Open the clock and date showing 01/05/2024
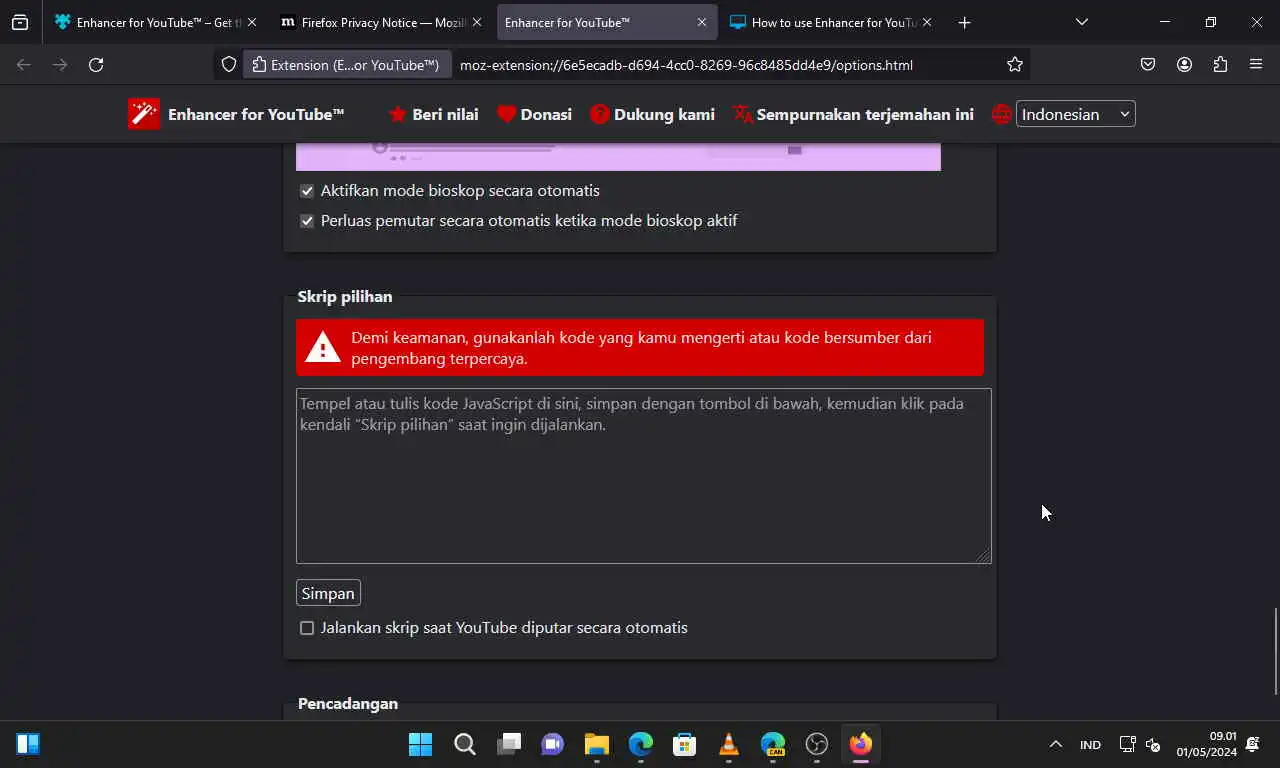1280x768 pixels. [x=1206, y=744]
